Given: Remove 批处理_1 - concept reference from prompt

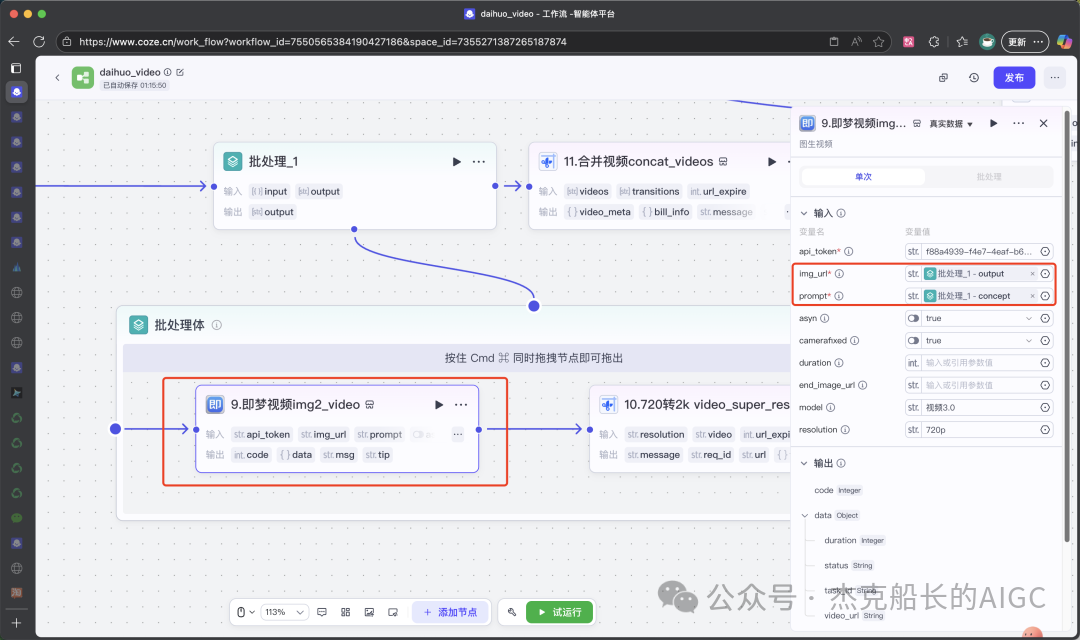Looking at the screenshot, I should point(1032,296).
